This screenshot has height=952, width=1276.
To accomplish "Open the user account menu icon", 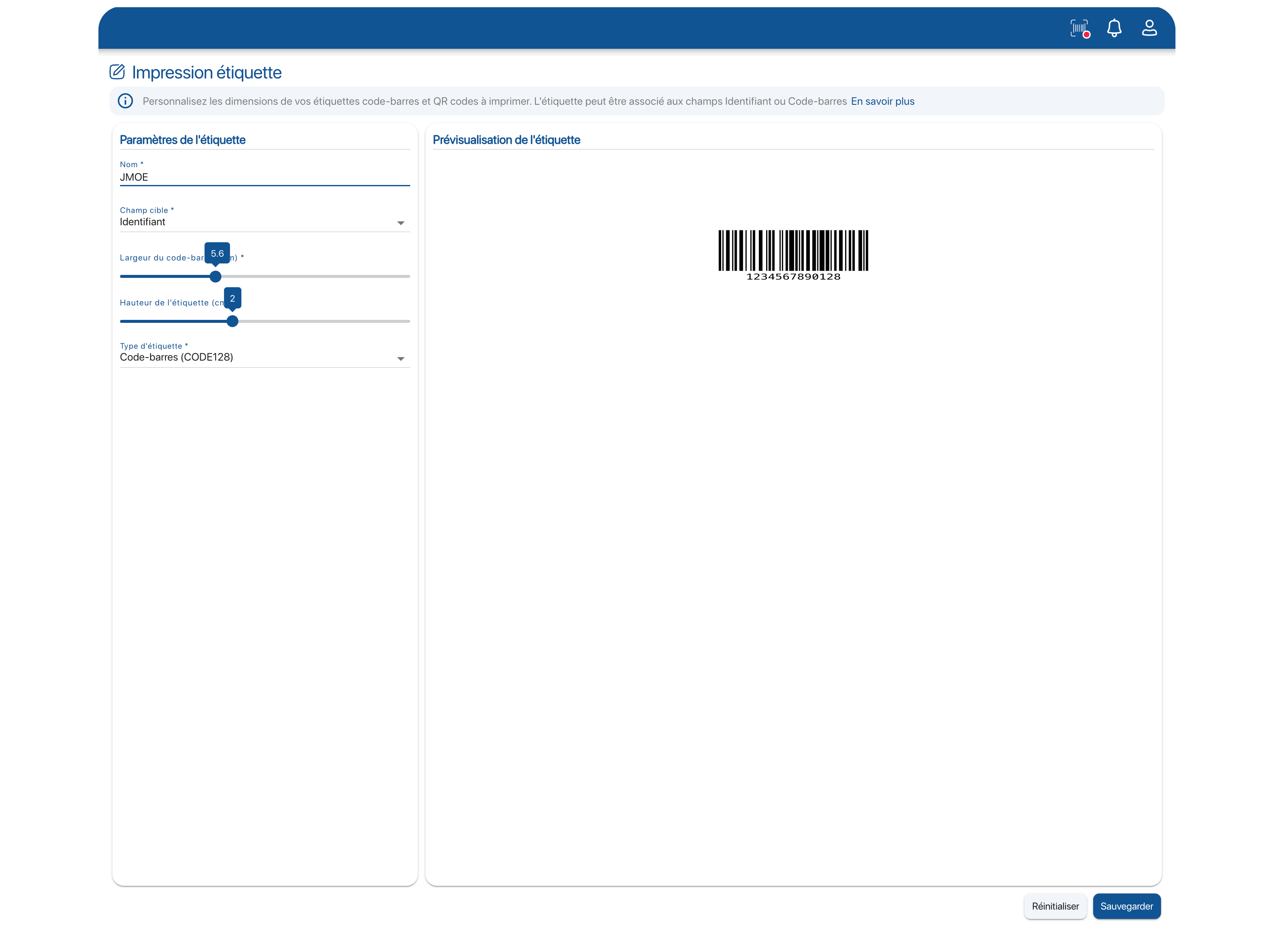I will [1149, 28].
